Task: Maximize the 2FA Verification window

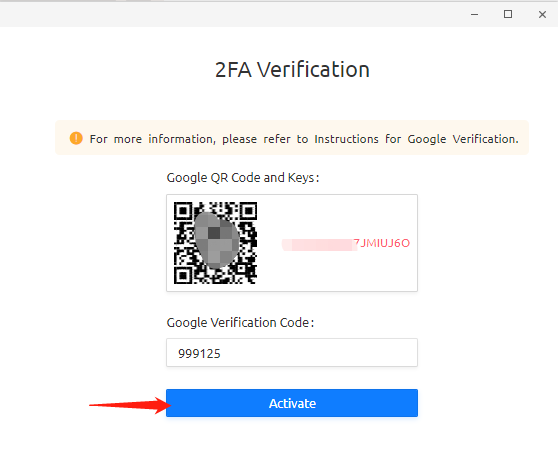Action: [508, 14]
